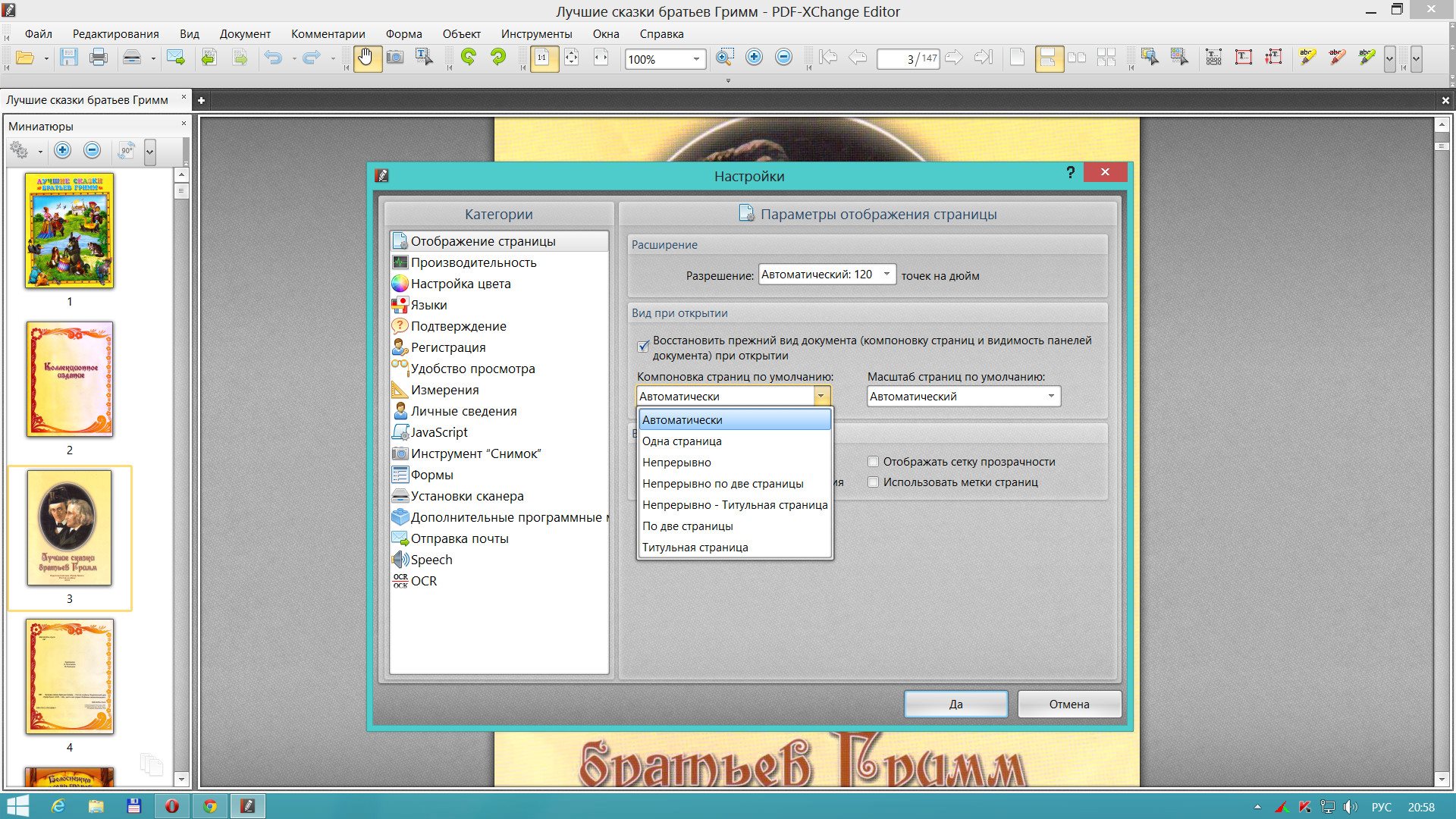This screenshot has height=819, width=1456.
Task: Enable Отображать сетку прозрачности checkbox
Action: 873,462
